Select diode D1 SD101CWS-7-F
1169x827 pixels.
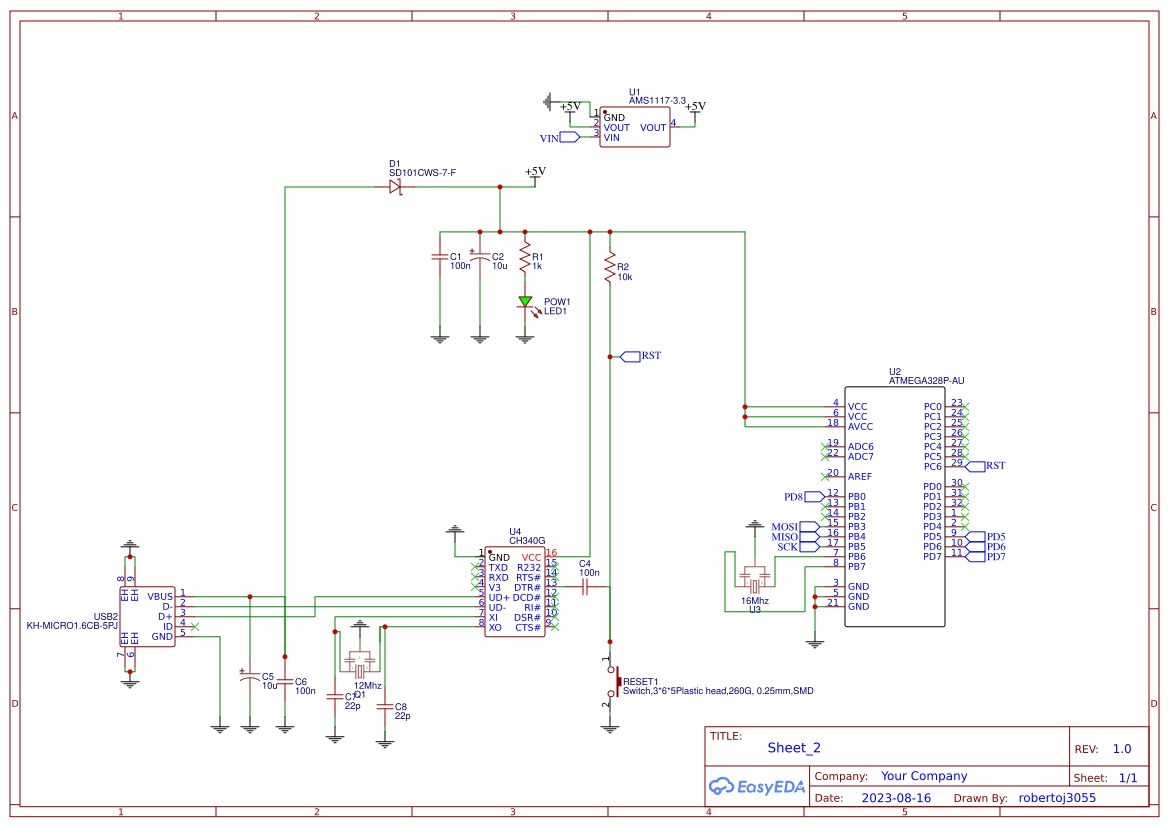point(395,185)
